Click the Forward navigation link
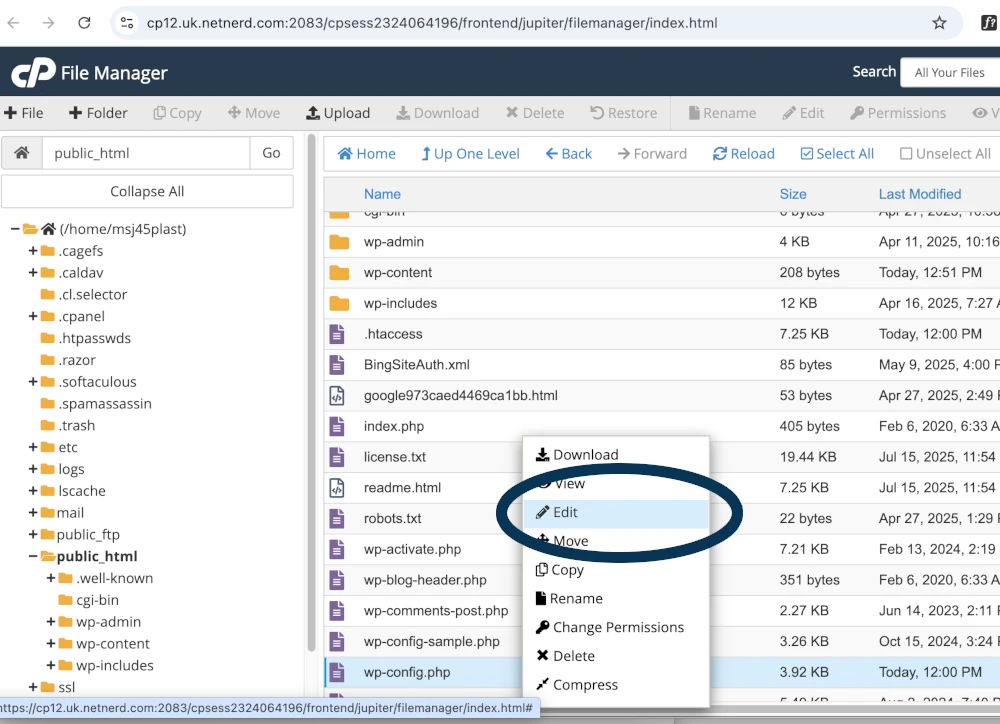The height and width of the screenshot is (724, 1000). pos(652,154)
